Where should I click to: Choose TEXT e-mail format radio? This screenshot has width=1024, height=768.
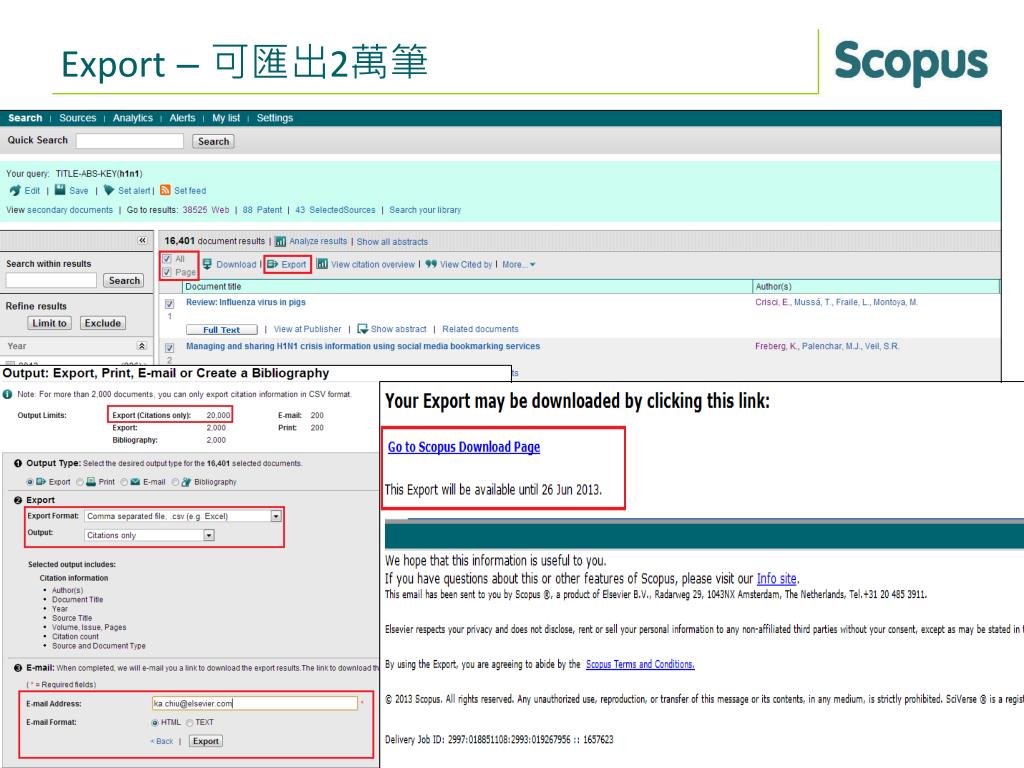pos(189,722)
